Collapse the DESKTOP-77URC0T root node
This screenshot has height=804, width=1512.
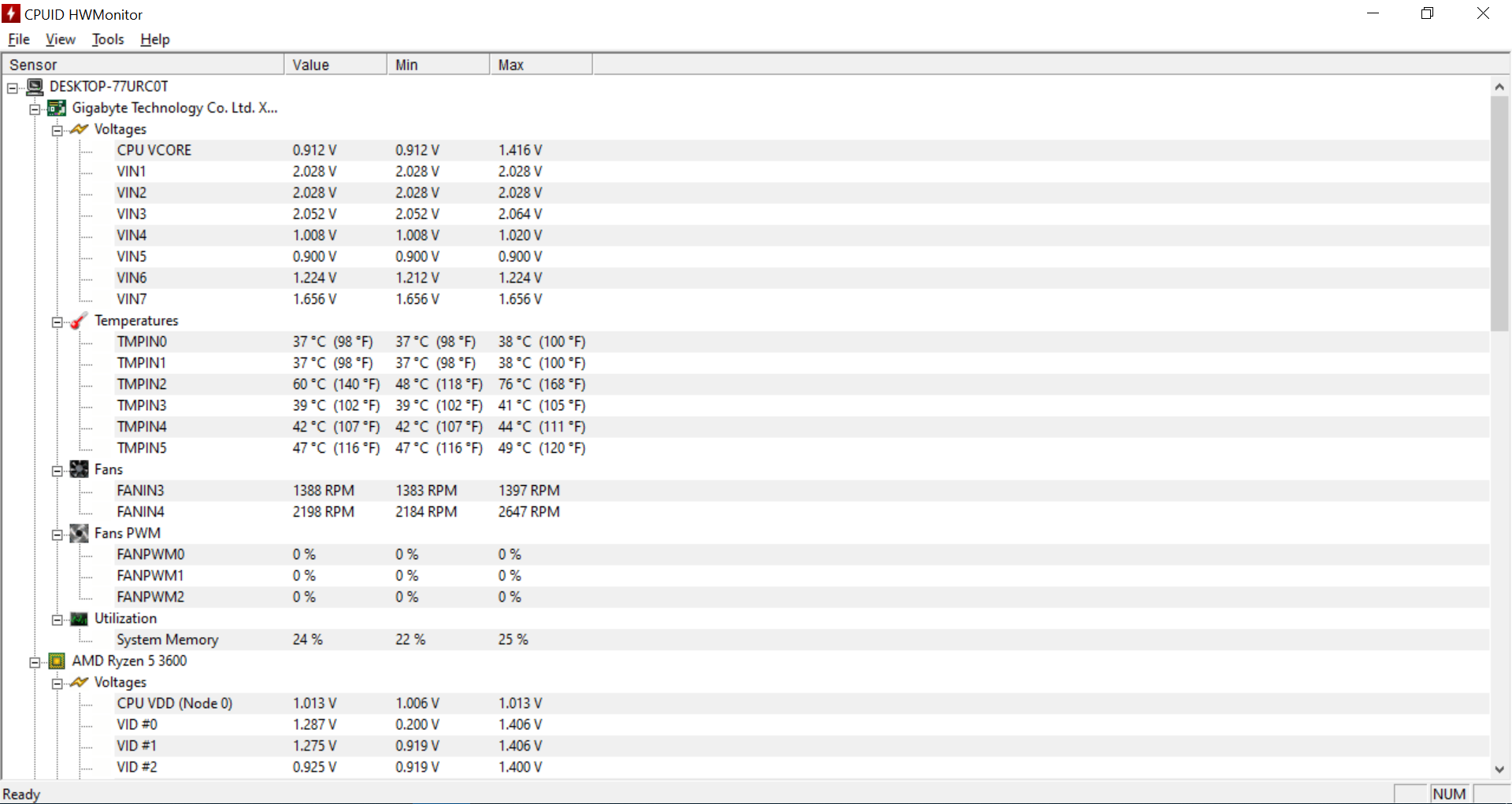pyautogui.click(x=13, y=88)
